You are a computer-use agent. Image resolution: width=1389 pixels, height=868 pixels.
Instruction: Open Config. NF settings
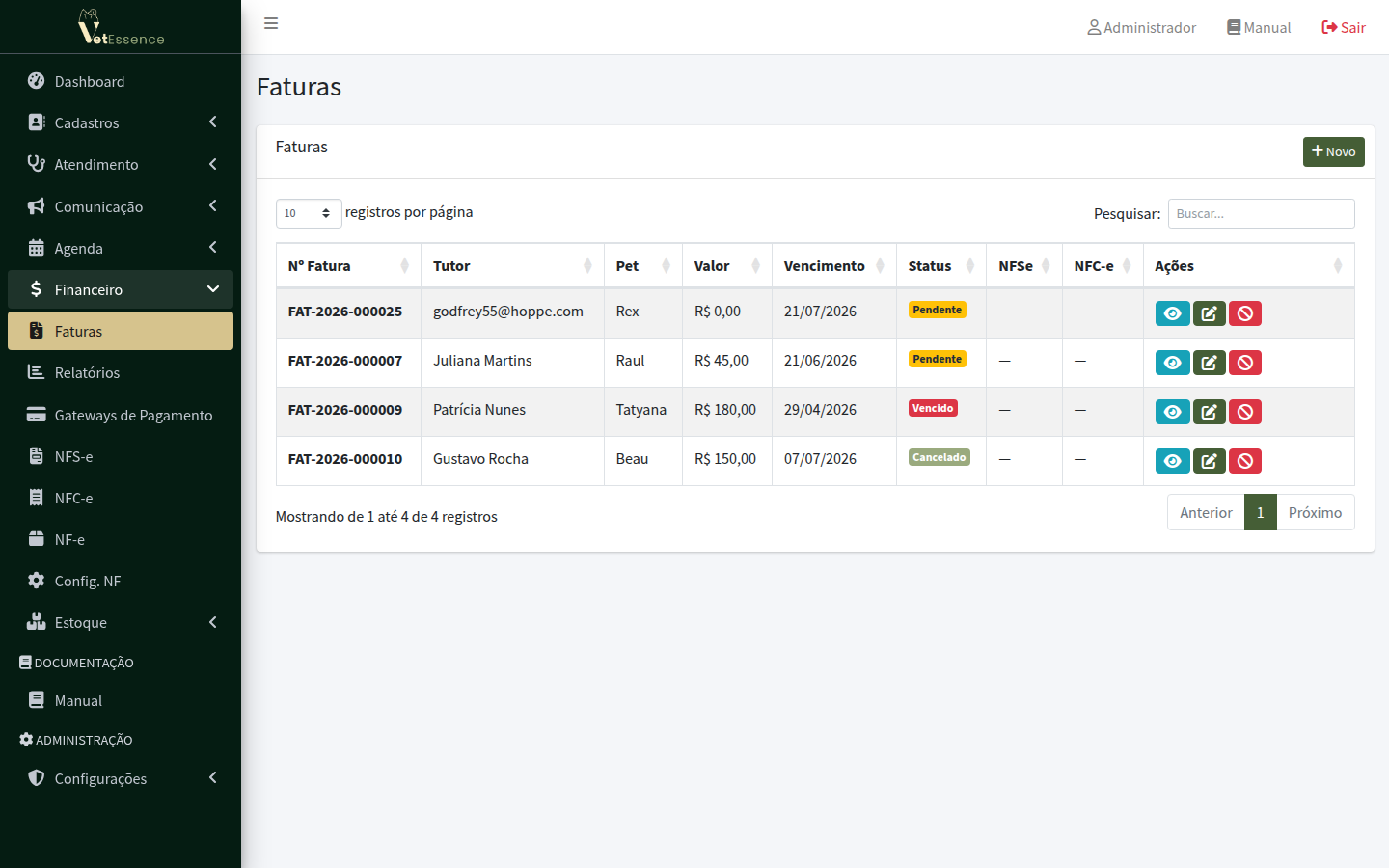tap(121, 581)
